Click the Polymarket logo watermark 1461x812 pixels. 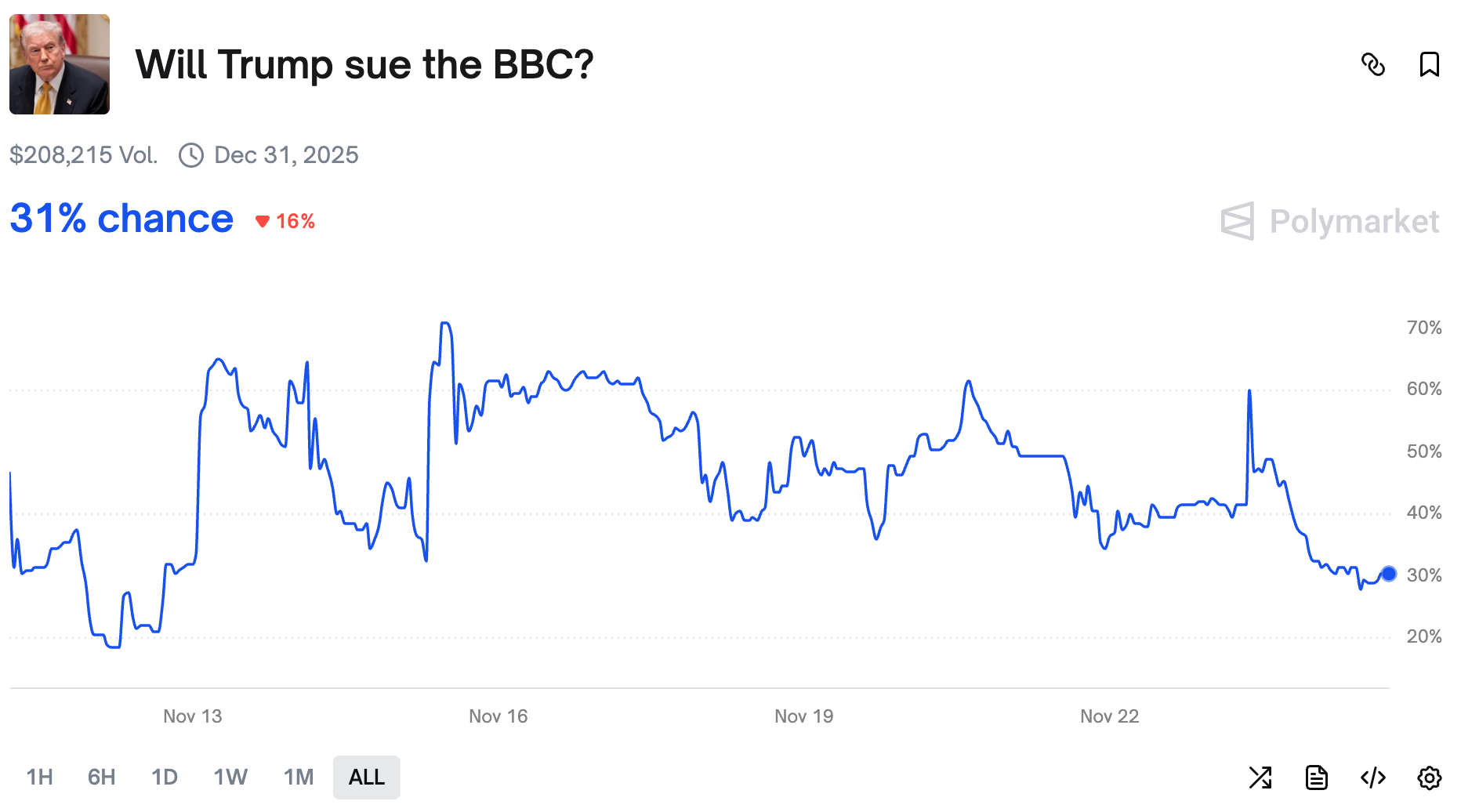coord(1330,222)
